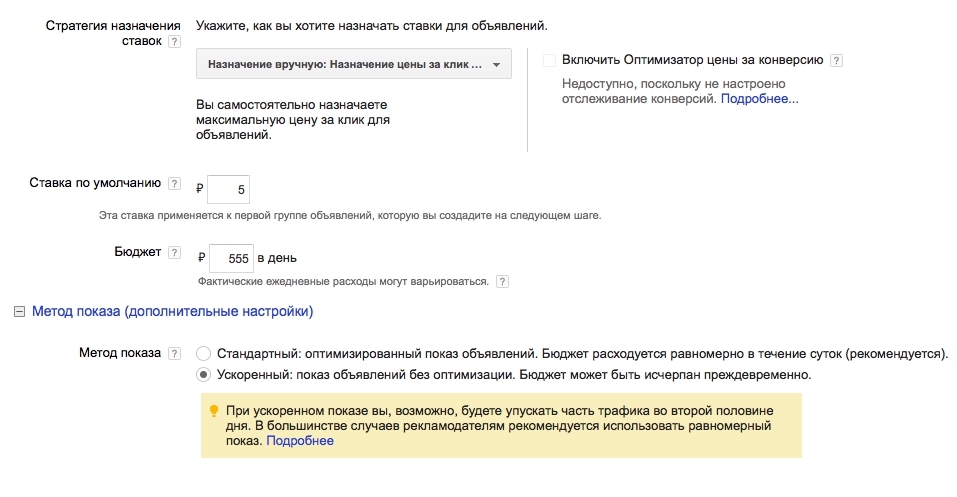Click help icon next to Бюджет label
The image size is (957, 497).
175,252
